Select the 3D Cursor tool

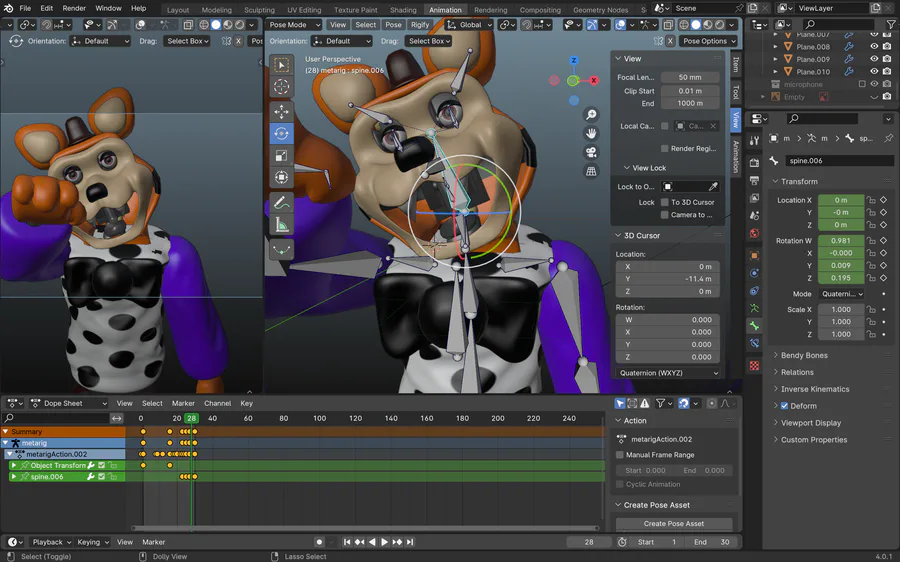coord(281,87)
